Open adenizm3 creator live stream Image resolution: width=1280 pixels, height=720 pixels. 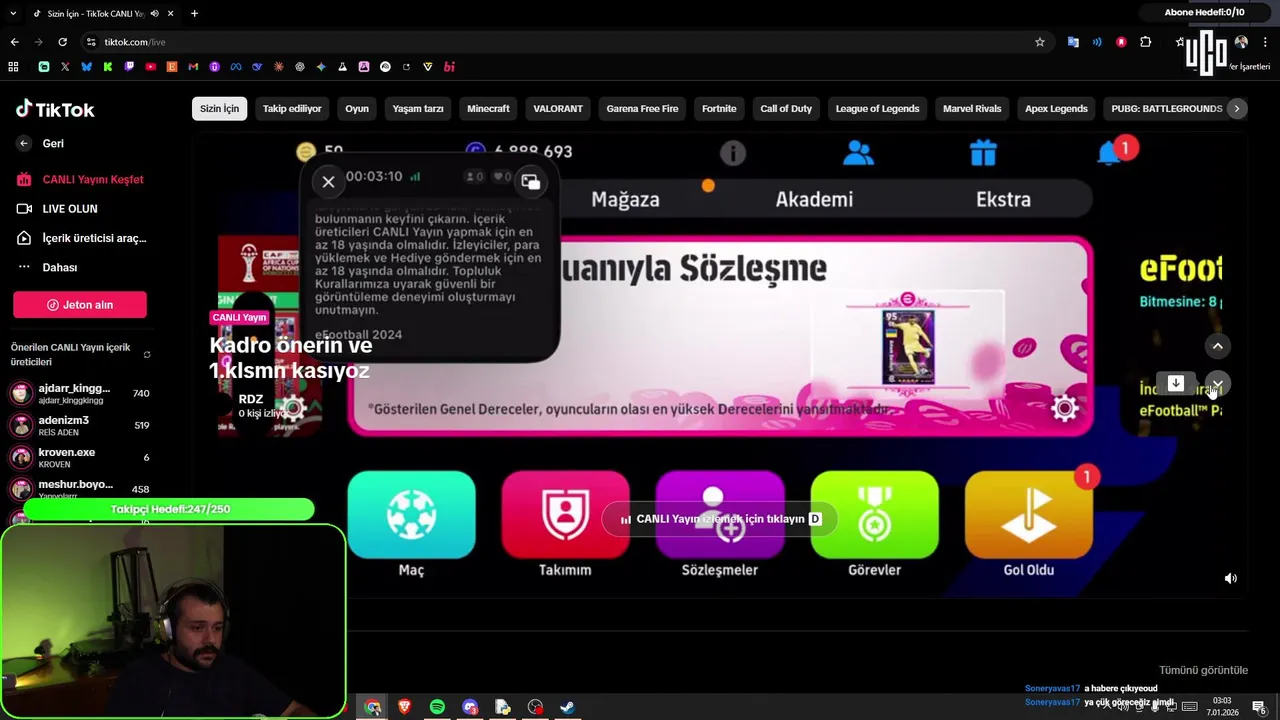(78, 425)
